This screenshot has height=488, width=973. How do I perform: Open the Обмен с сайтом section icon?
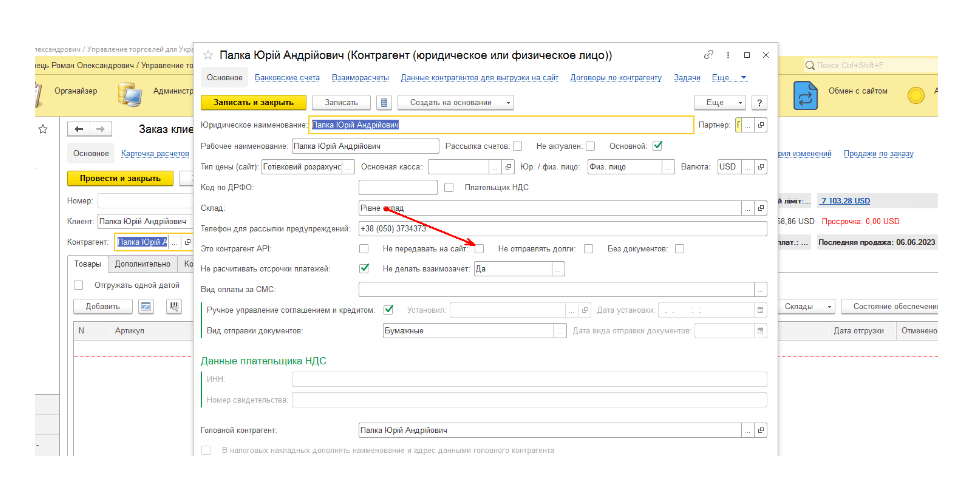(806, 93)
